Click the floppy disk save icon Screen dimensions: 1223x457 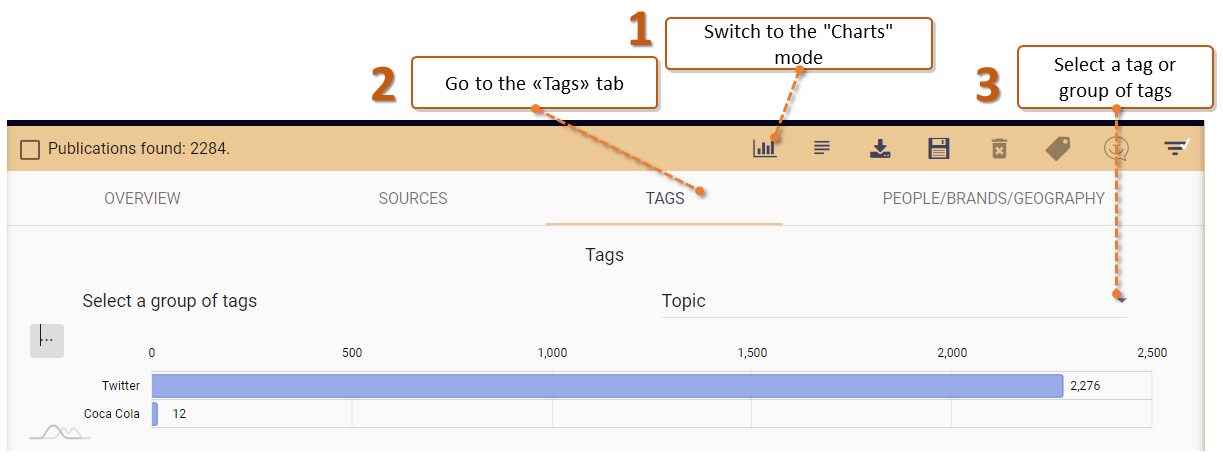pyautogui.click(x=939, y=149)
